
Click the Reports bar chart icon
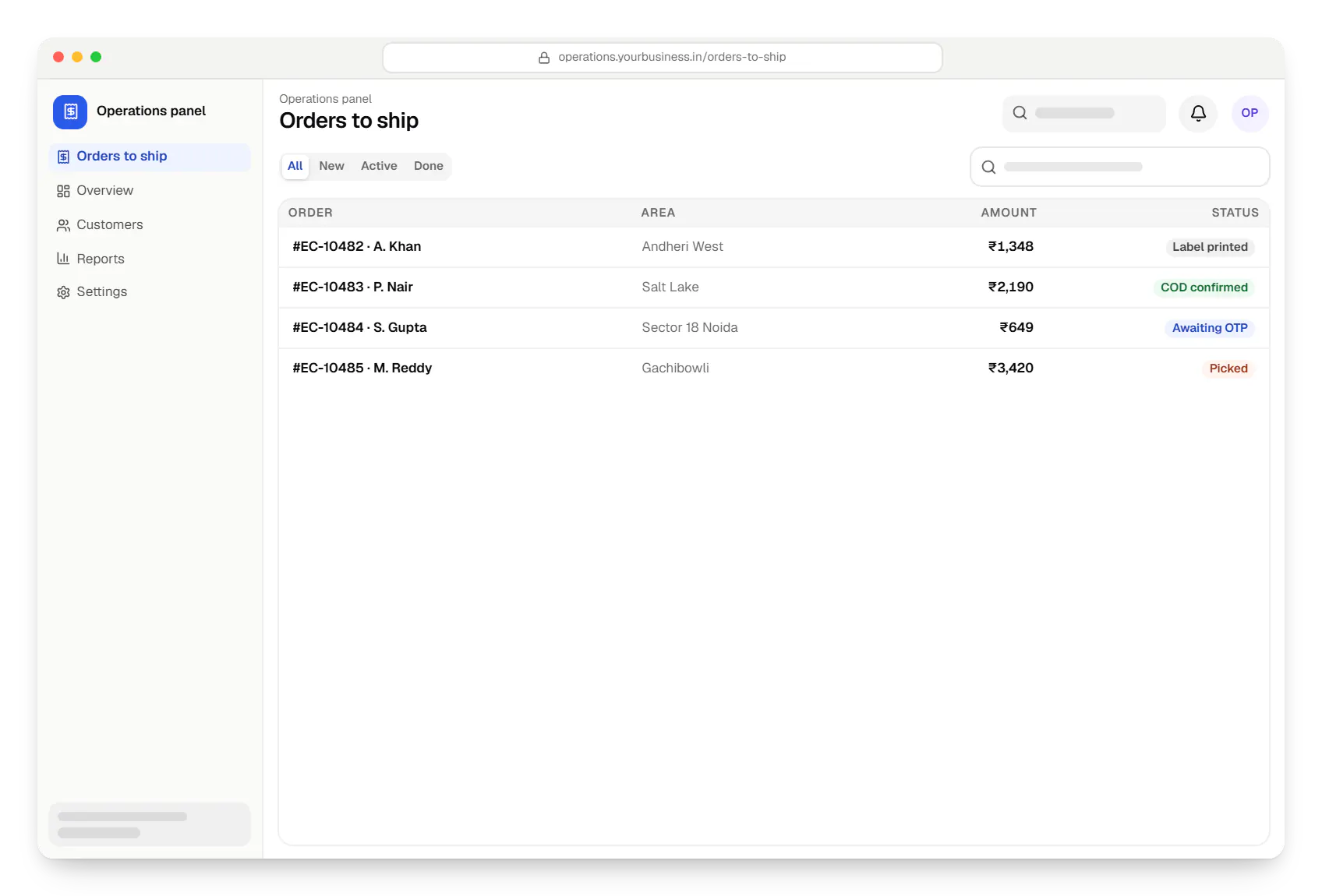(x=63, y=259)
